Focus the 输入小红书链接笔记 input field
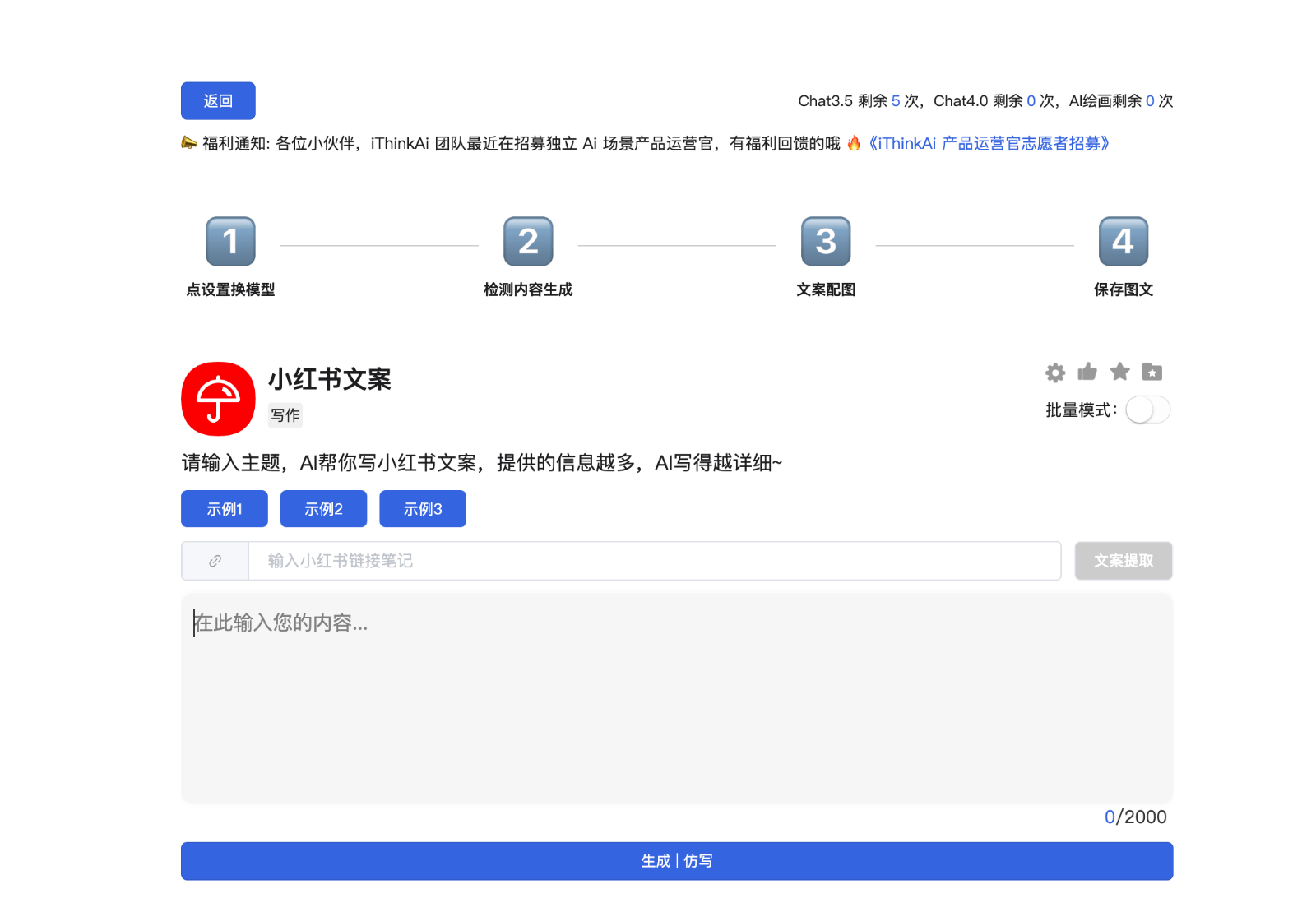This screenshot has width=1316, height=912. (x=654, y=561)
